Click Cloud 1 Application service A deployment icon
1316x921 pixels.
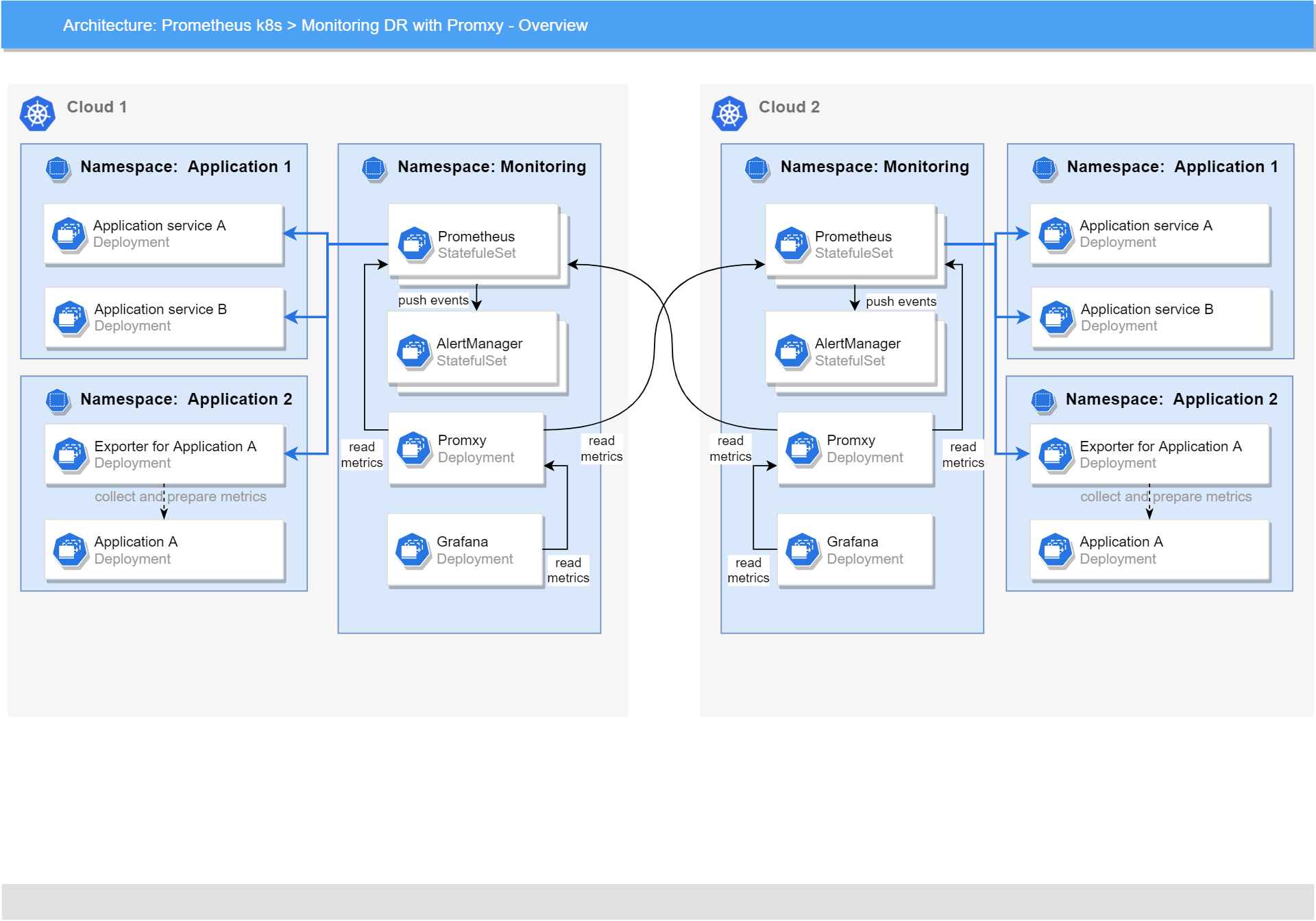click(x=69, y=235)
